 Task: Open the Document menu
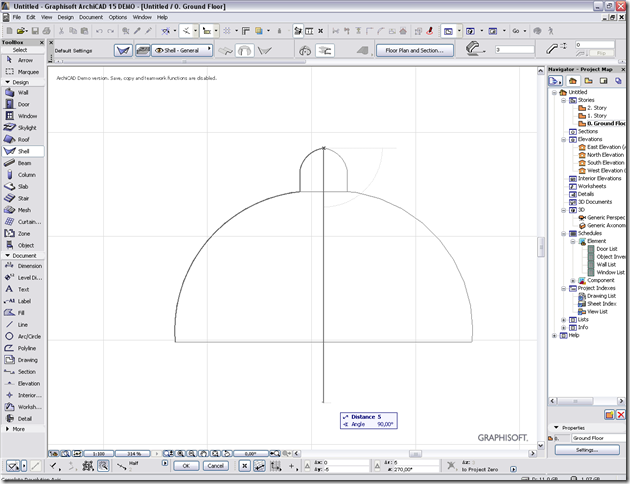(x=91, y=17)
